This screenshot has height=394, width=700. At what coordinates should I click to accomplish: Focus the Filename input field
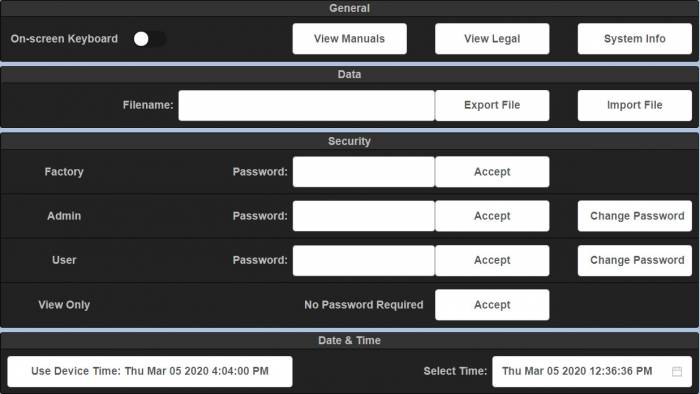[306, 105]
